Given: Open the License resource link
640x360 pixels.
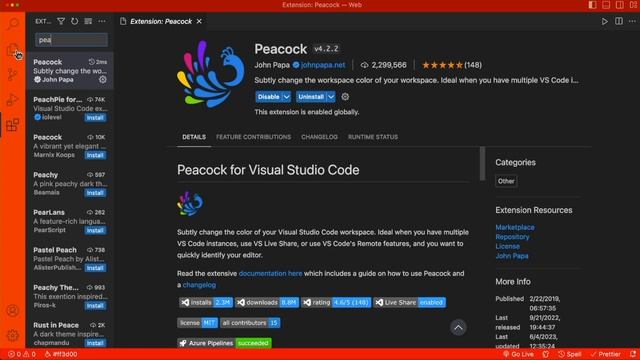Looking at the screenshot, I should 507,247.
